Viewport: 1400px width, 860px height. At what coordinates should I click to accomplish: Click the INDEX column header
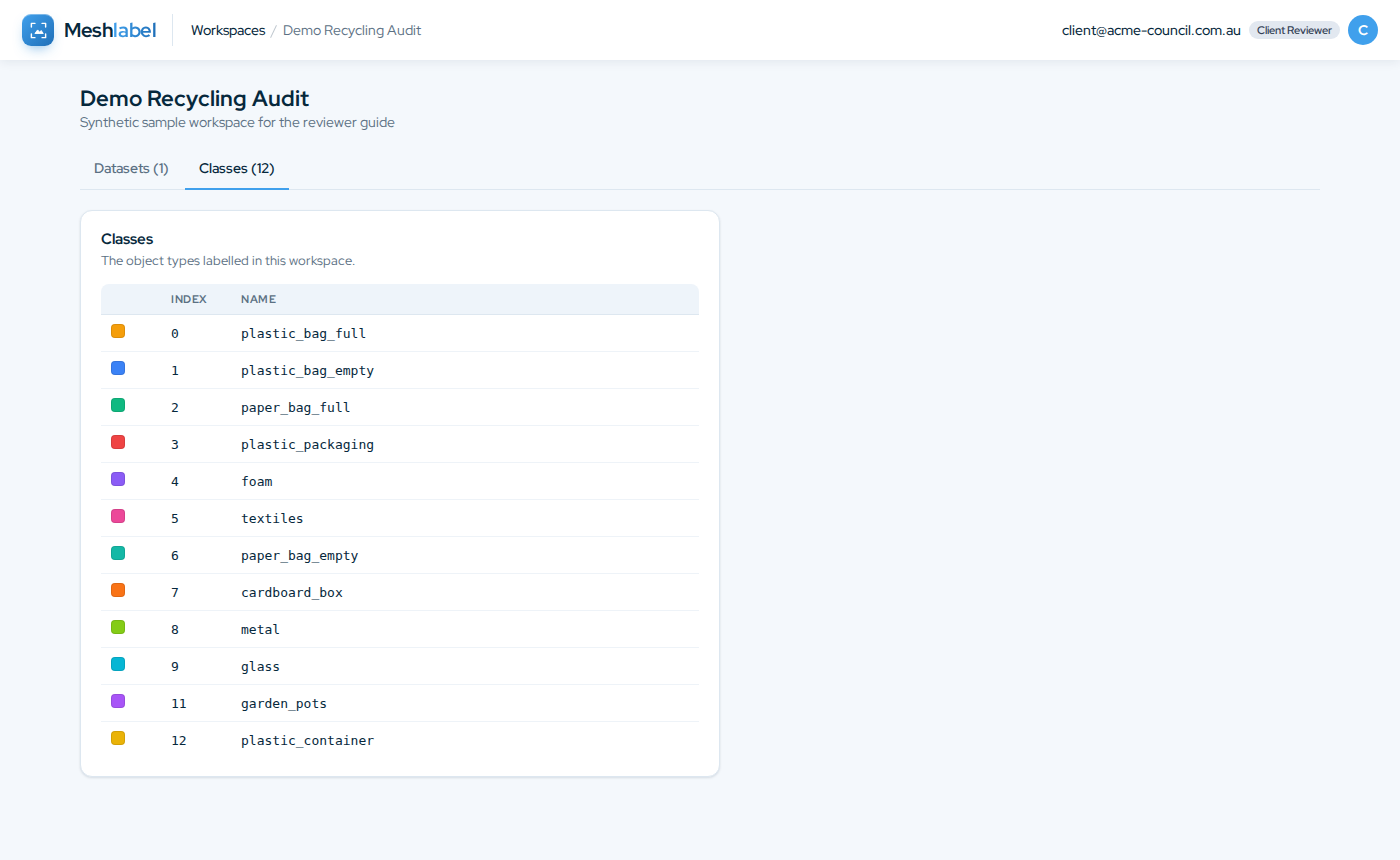click(x=189, y=299)
